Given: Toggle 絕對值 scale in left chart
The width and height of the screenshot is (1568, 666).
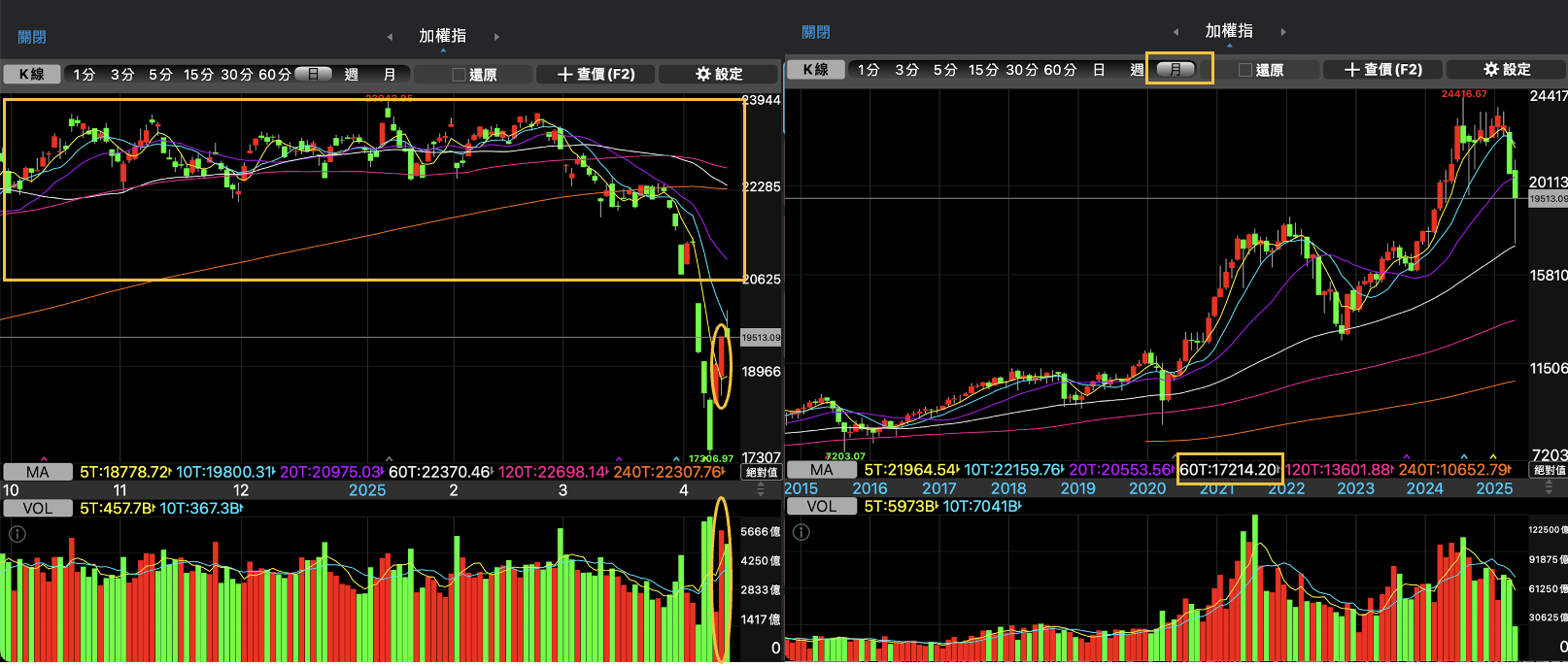Looking at the screenshot, I should pyautogui.click(x=761, y=473).
